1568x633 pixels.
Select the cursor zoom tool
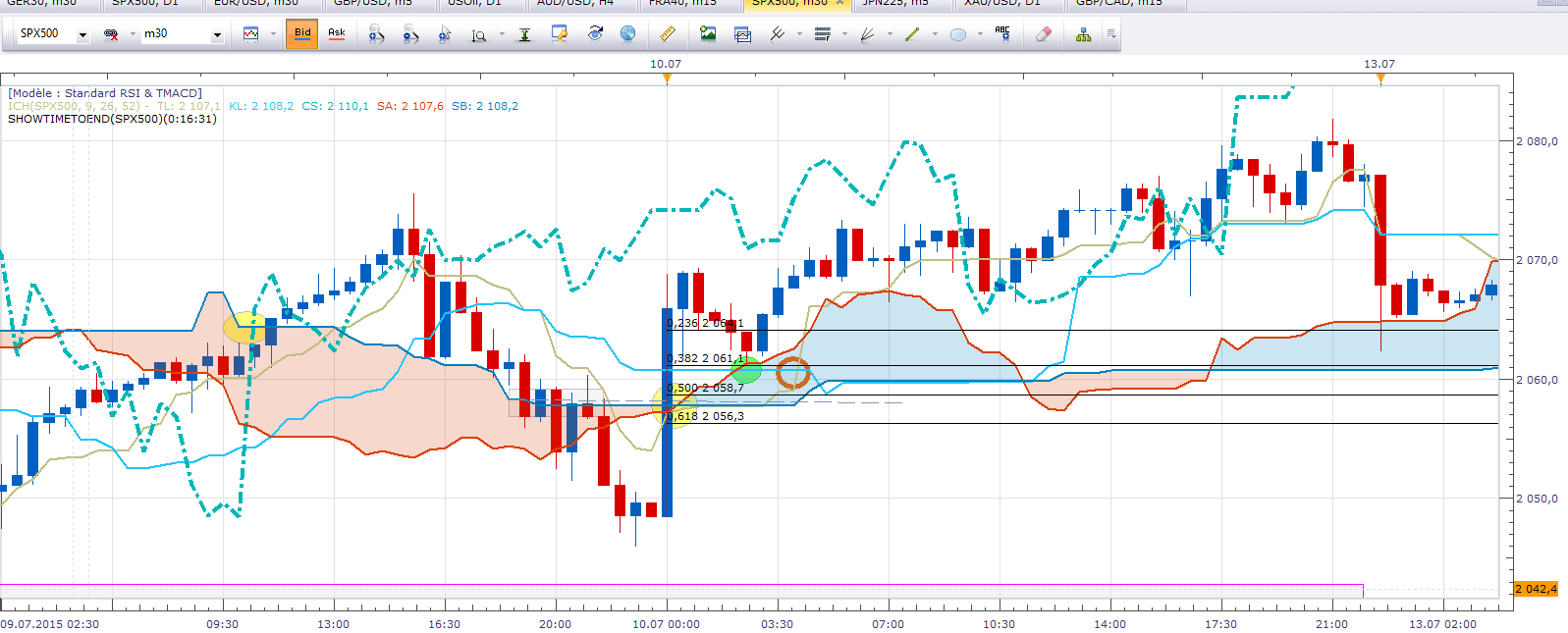445,34
